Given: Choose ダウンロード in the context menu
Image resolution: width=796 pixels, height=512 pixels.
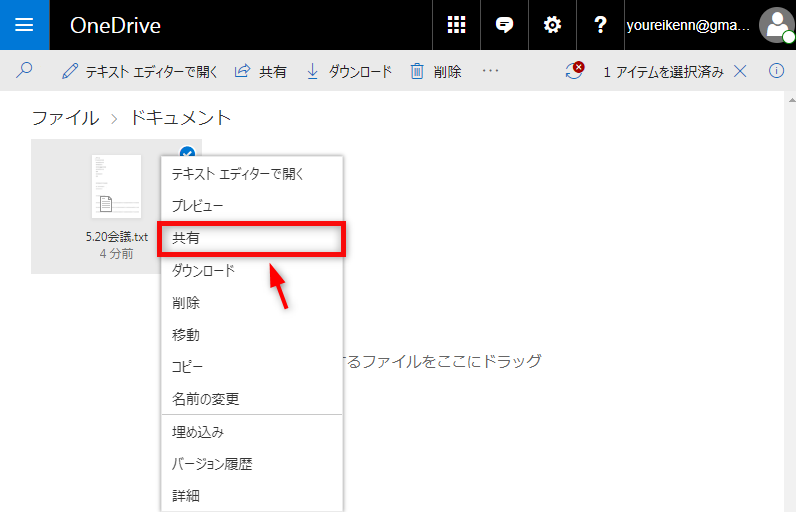Looking at the screenshot, I should [252, 270].
